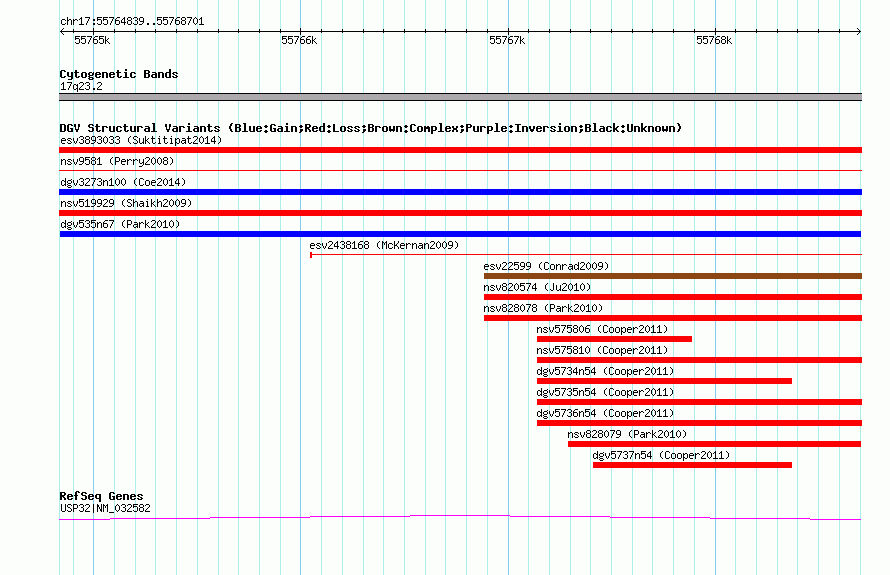Select the magenta USP32 gene line
This screenshot has height=575, width=890.
(460, 517)
